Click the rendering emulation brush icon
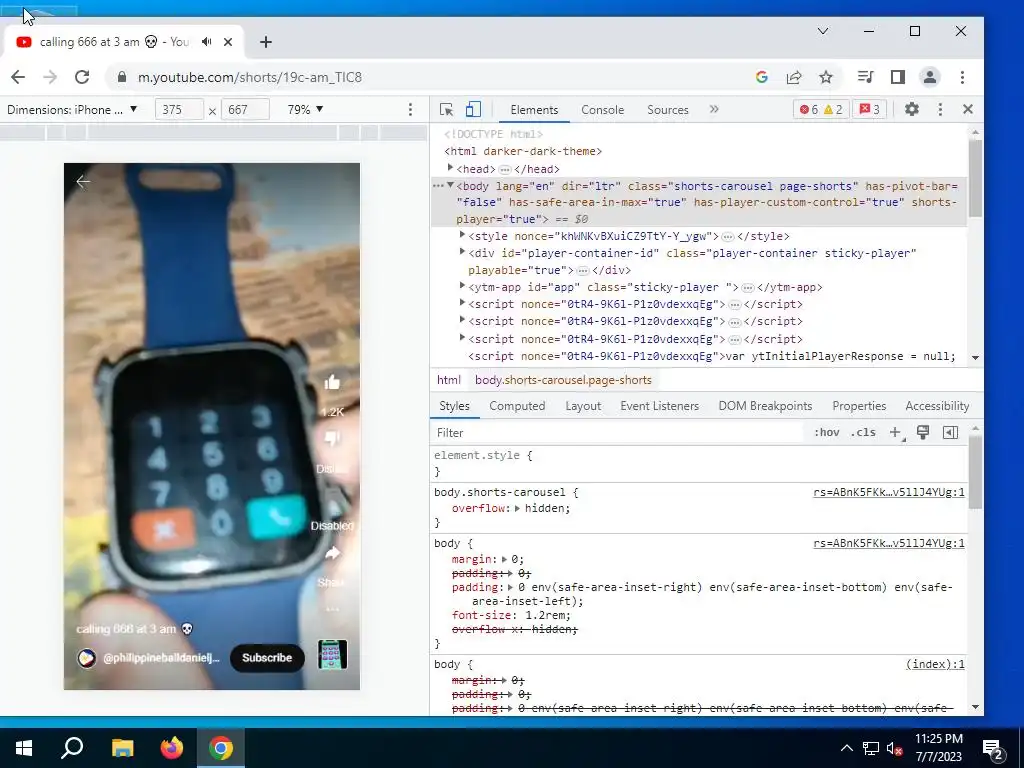 click(923, 432)
